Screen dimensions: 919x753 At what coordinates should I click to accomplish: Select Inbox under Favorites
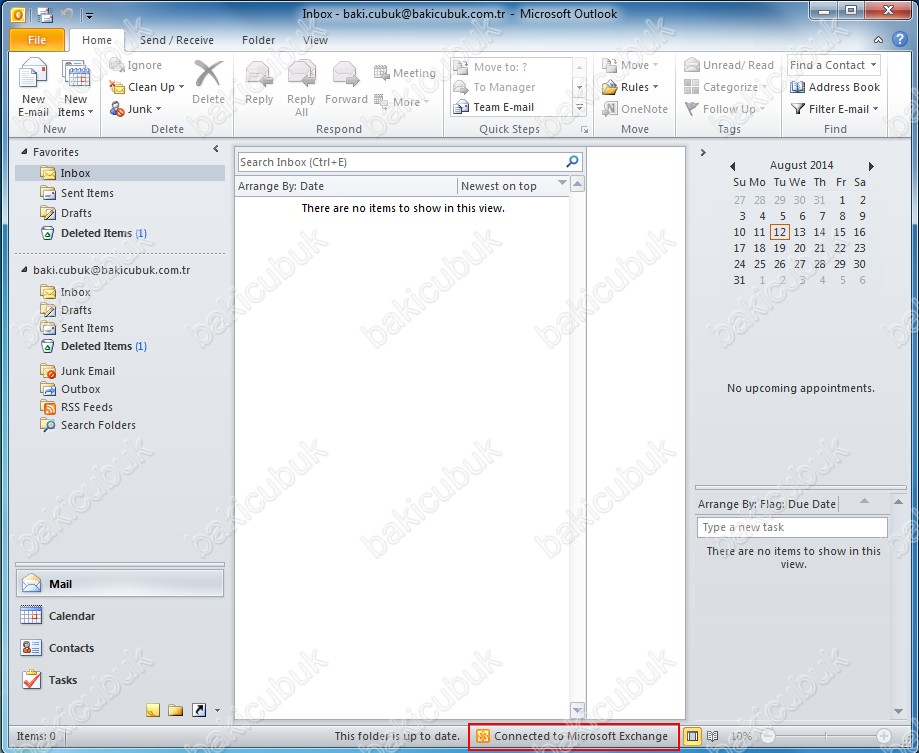pyautogui.click(x=120, y=173)
